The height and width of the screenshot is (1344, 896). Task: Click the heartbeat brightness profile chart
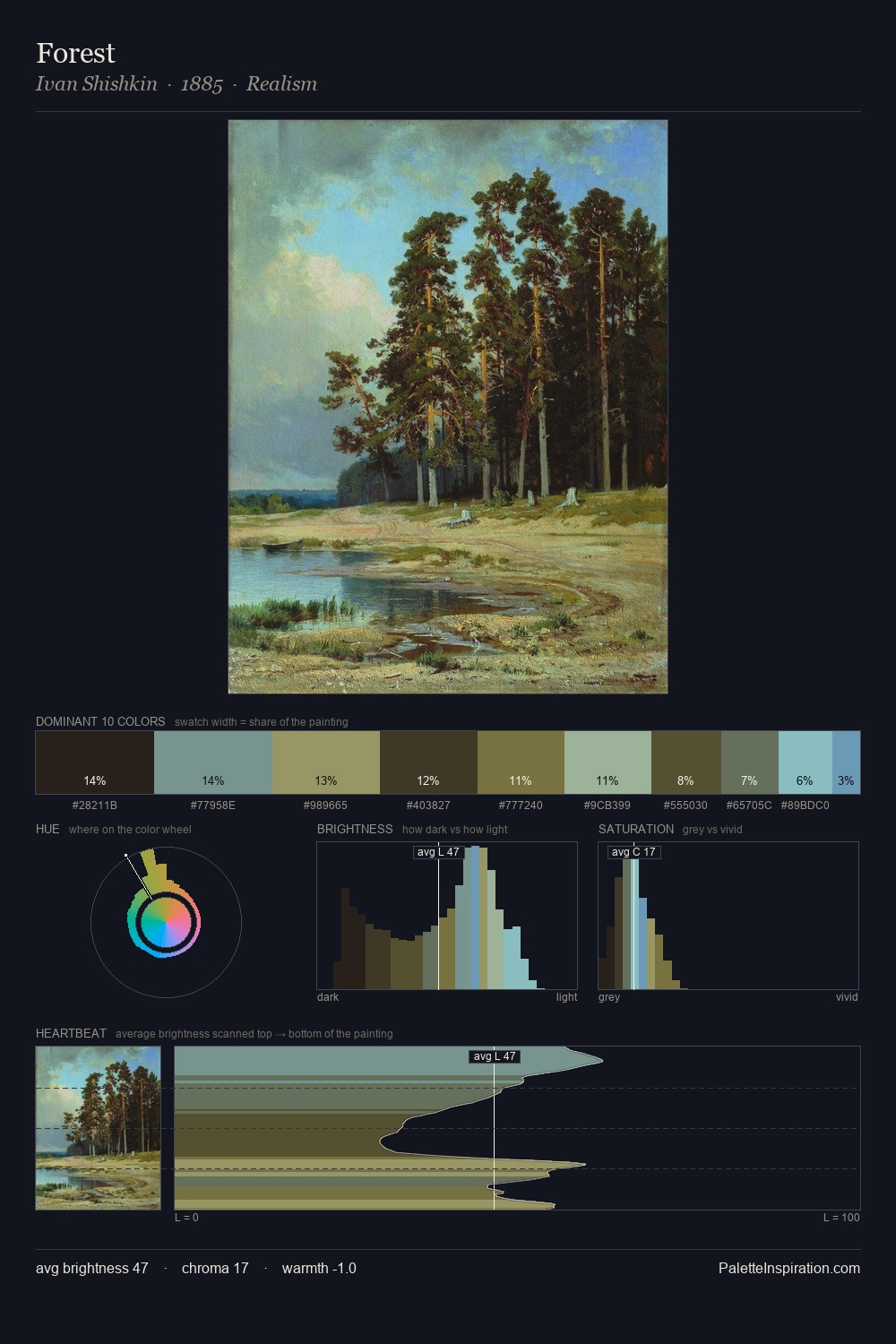click(x=518, y=1128)
